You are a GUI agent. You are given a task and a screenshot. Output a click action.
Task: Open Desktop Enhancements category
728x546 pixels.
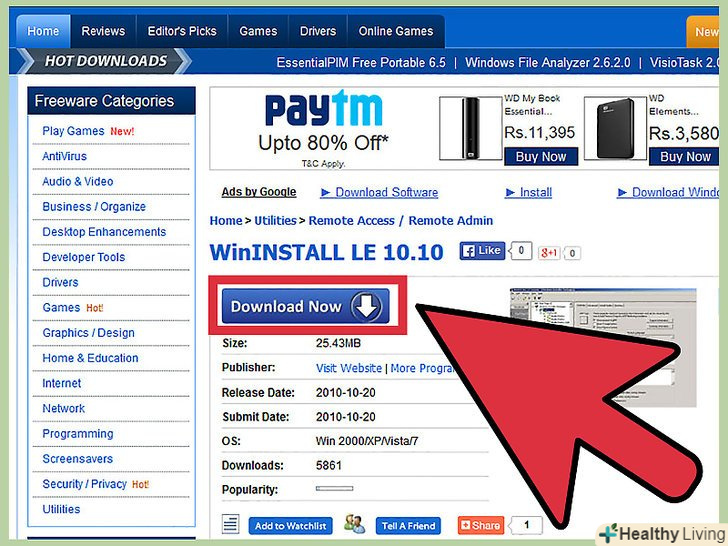(104, 232)
